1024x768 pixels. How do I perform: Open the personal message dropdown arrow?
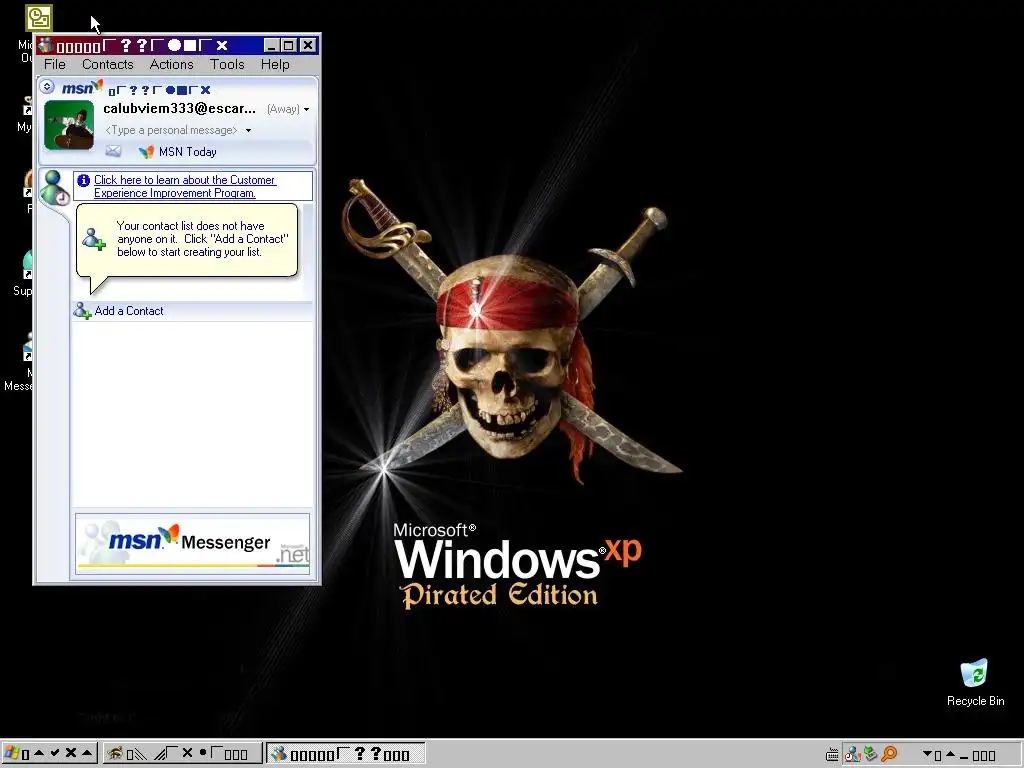[x=248, y=131]
